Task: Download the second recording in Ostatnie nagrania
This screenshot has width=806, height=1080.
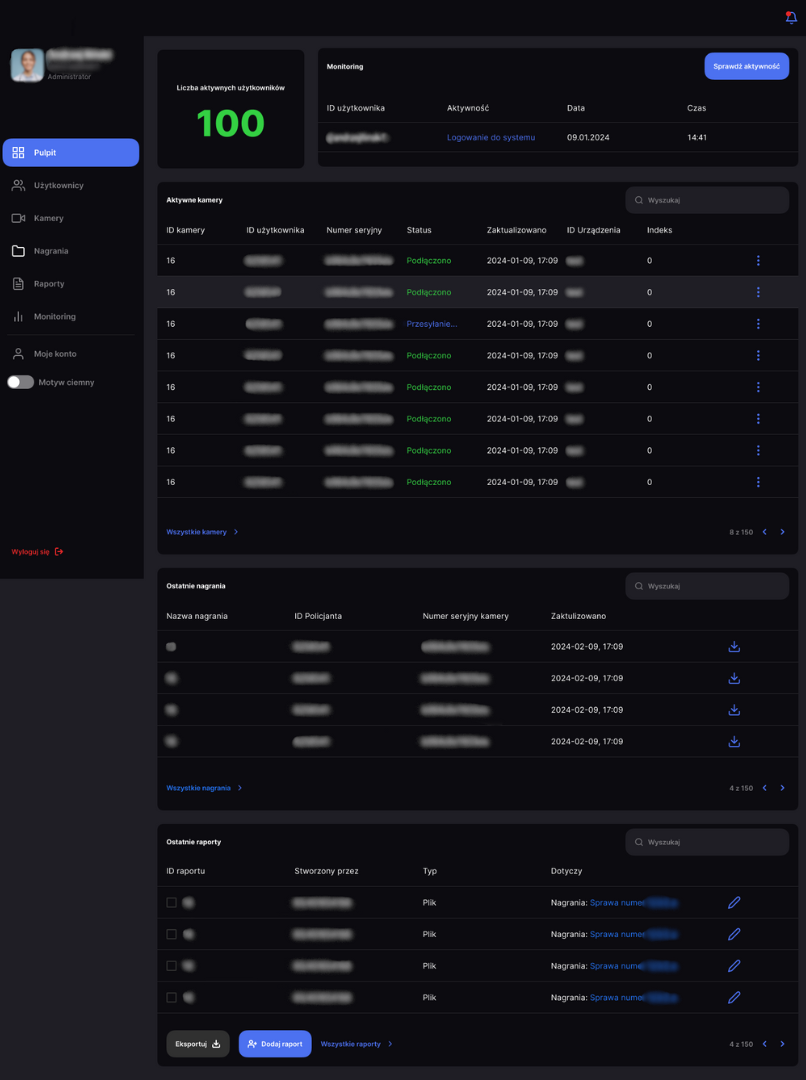Action: (x=734, y=678)
